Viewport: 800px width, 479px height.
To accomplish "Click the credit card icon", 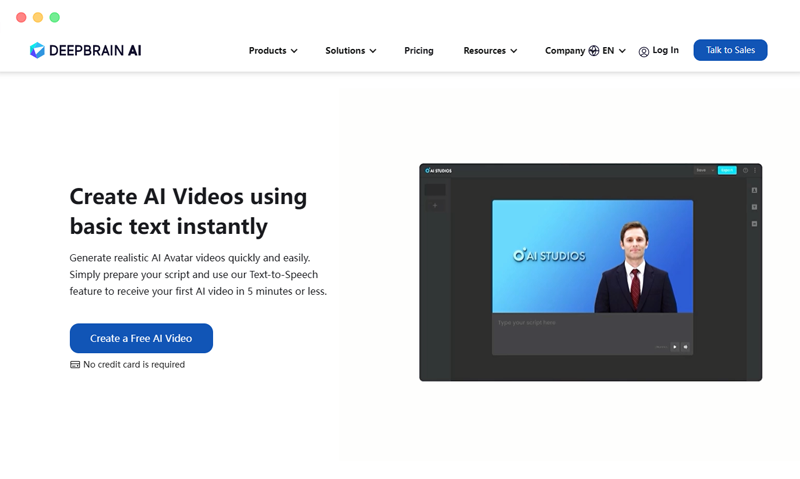I will tap(75, 365).
